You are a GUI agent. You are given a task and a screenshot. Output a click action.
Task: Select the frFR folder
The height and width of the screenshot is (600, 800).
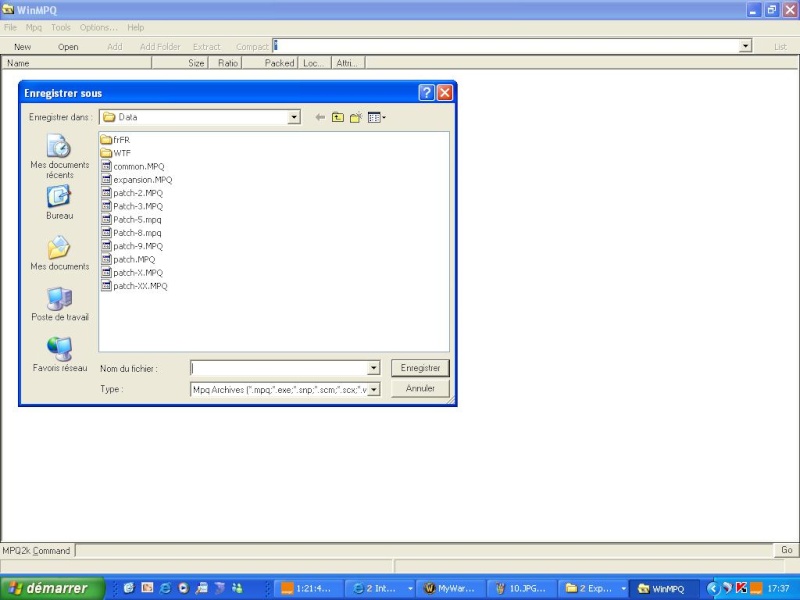pyautogui.click(x=116, y=140)
